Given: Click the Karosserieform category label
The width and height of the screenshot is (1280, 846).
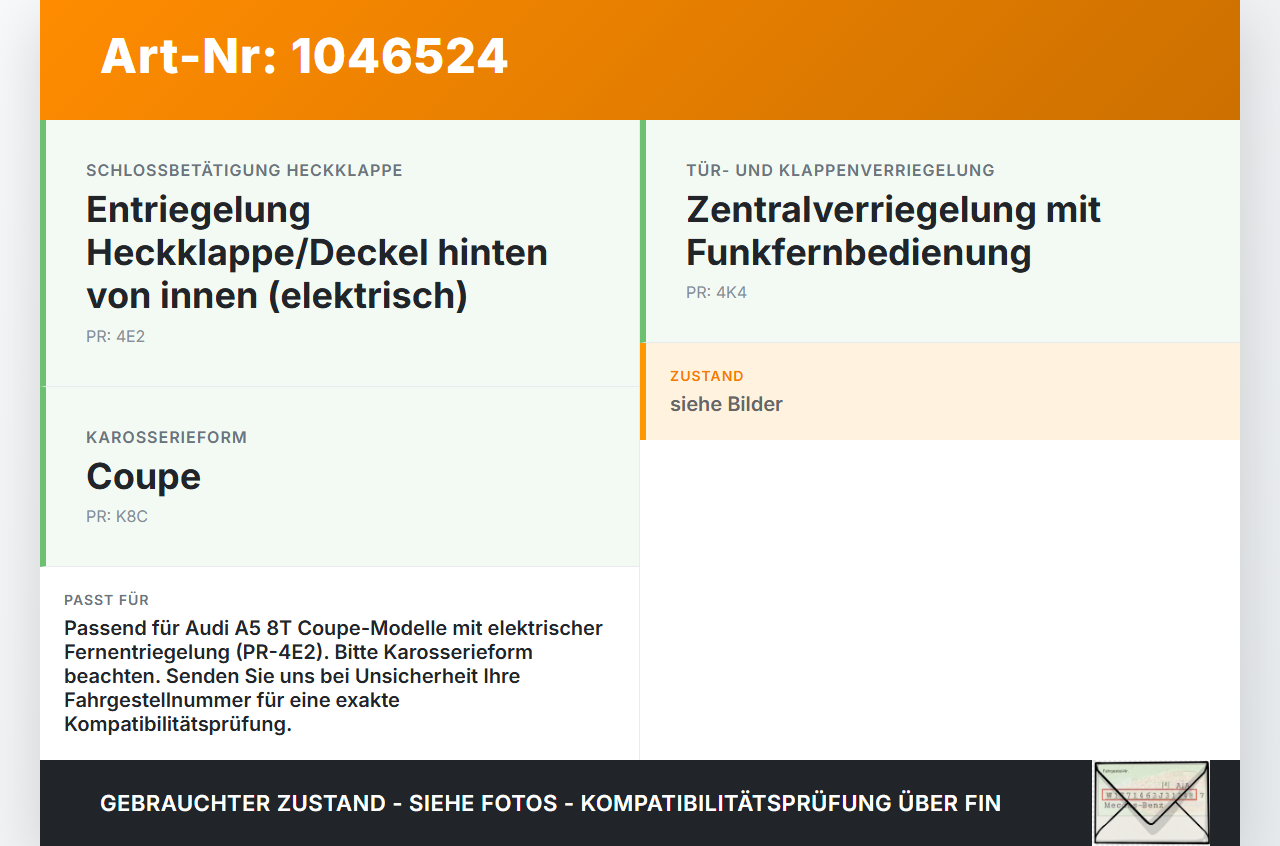Looking at the screenshot, I should point(166,437).
